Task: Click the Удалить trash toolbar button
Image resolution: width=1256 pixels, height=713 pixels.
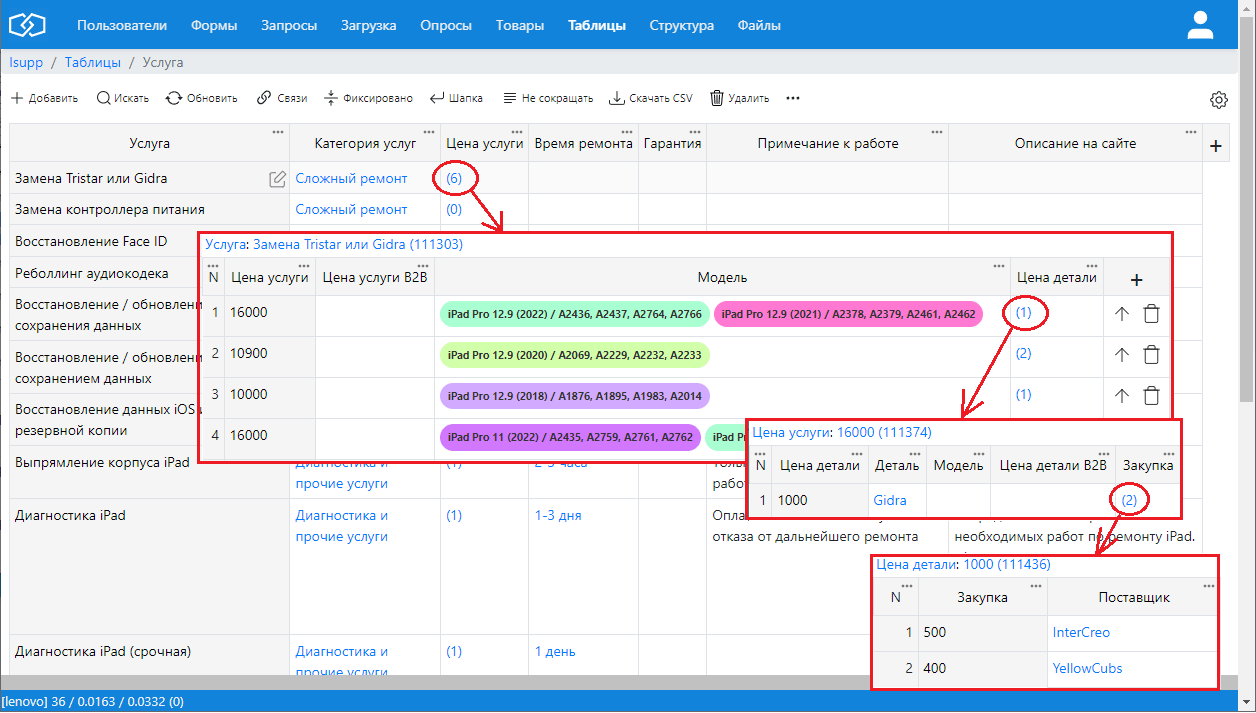Action: (739, 98)
